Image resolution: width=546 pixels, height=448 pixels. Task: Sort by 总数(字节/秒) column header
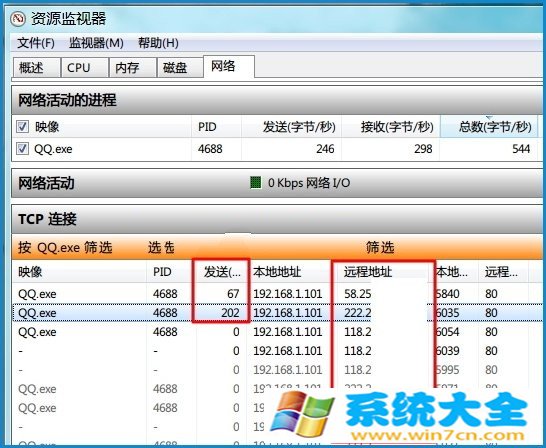pos(489,127)
